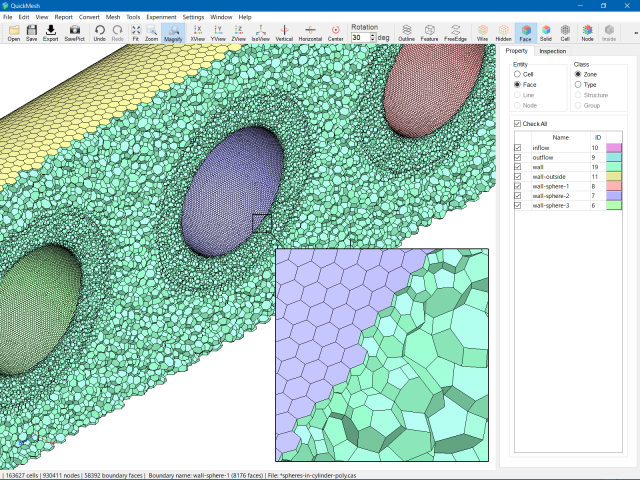Select the Cell entity radio button
Image resolution: width=640 pixels, height=480 pixels.
(x=517, y=74)
